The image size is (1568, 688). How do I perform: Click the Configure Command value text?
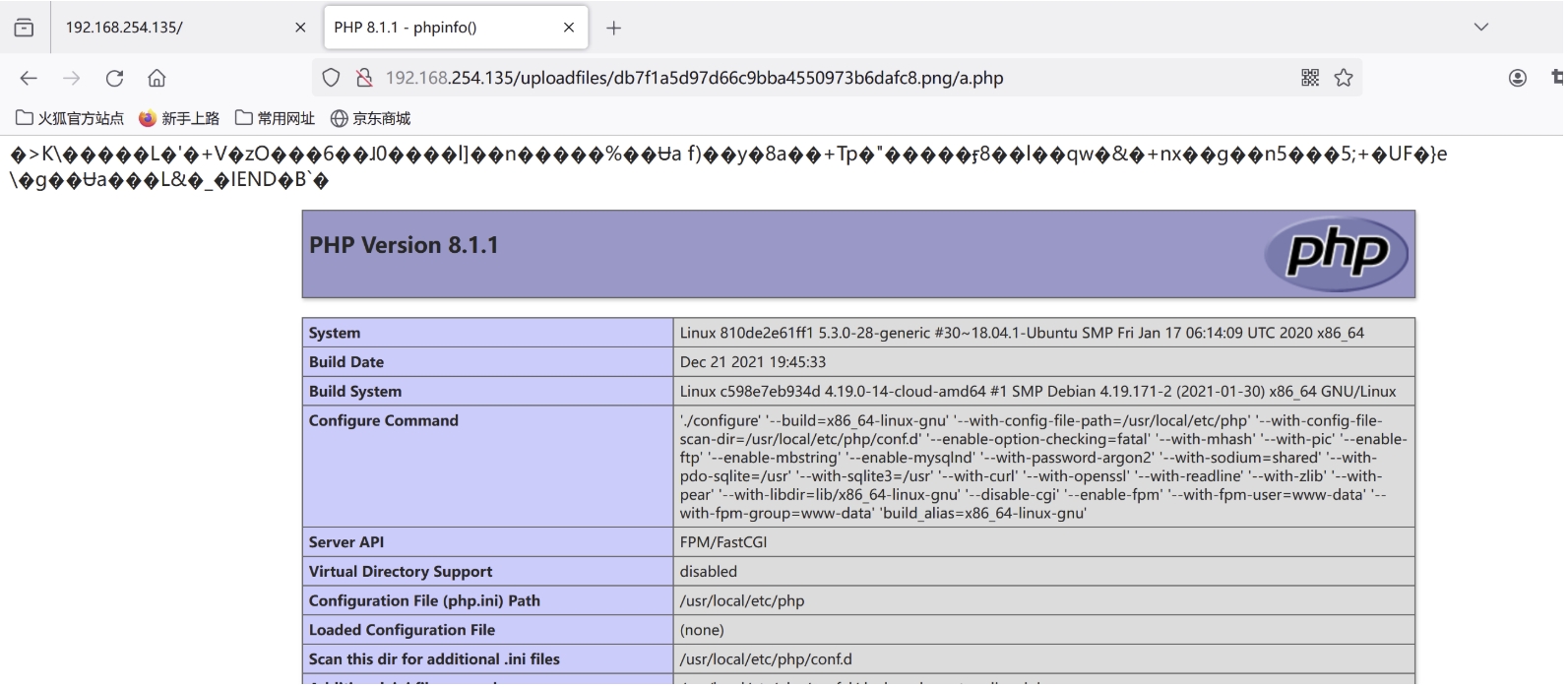pyautogui.click(x=1043, y=467)
